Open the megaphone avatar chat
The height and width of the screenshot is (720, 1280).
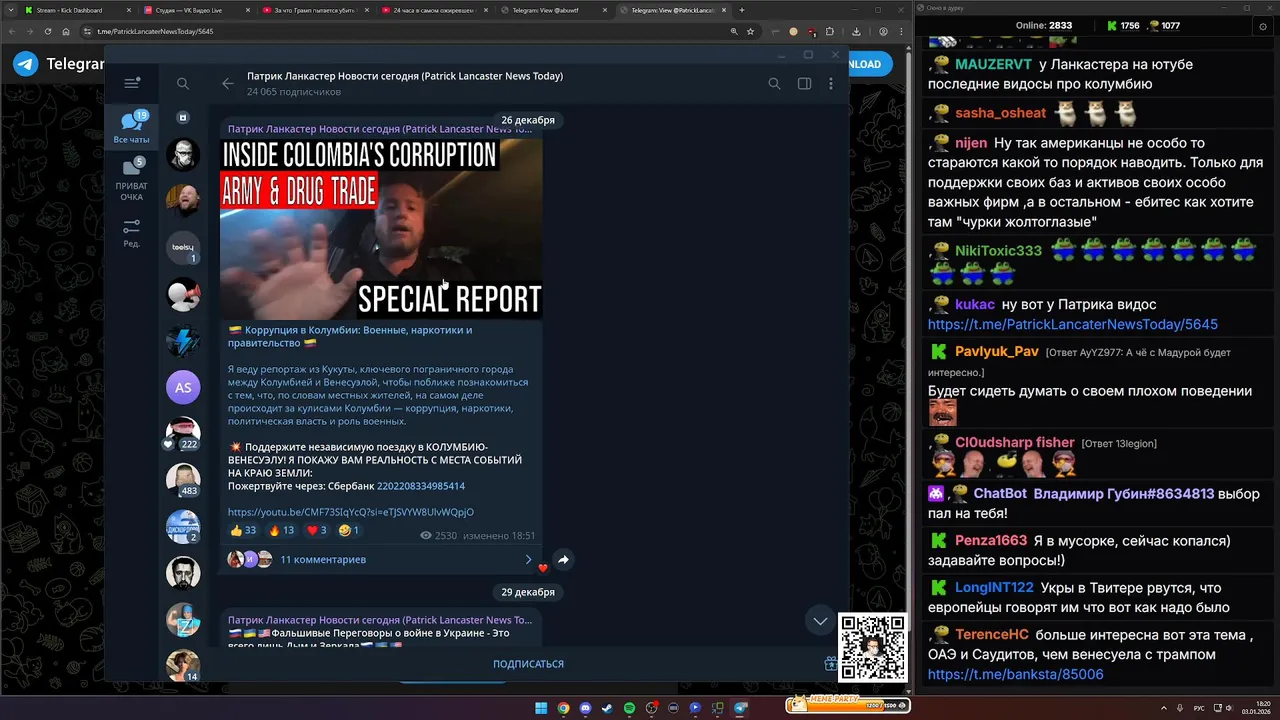(x=183, y=294)
